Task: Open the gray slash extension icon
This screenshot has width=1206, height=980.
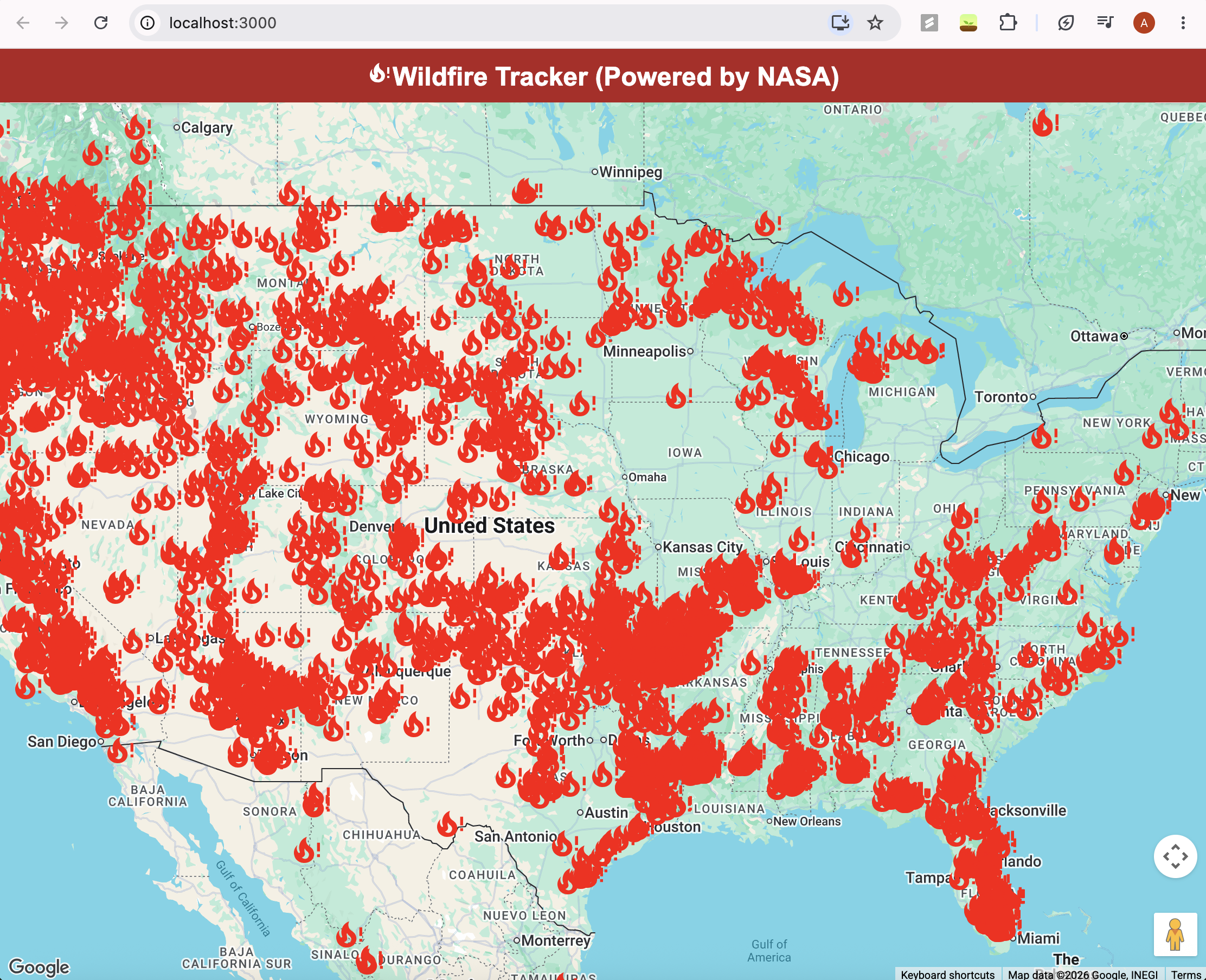Action: tap(929, 23)
